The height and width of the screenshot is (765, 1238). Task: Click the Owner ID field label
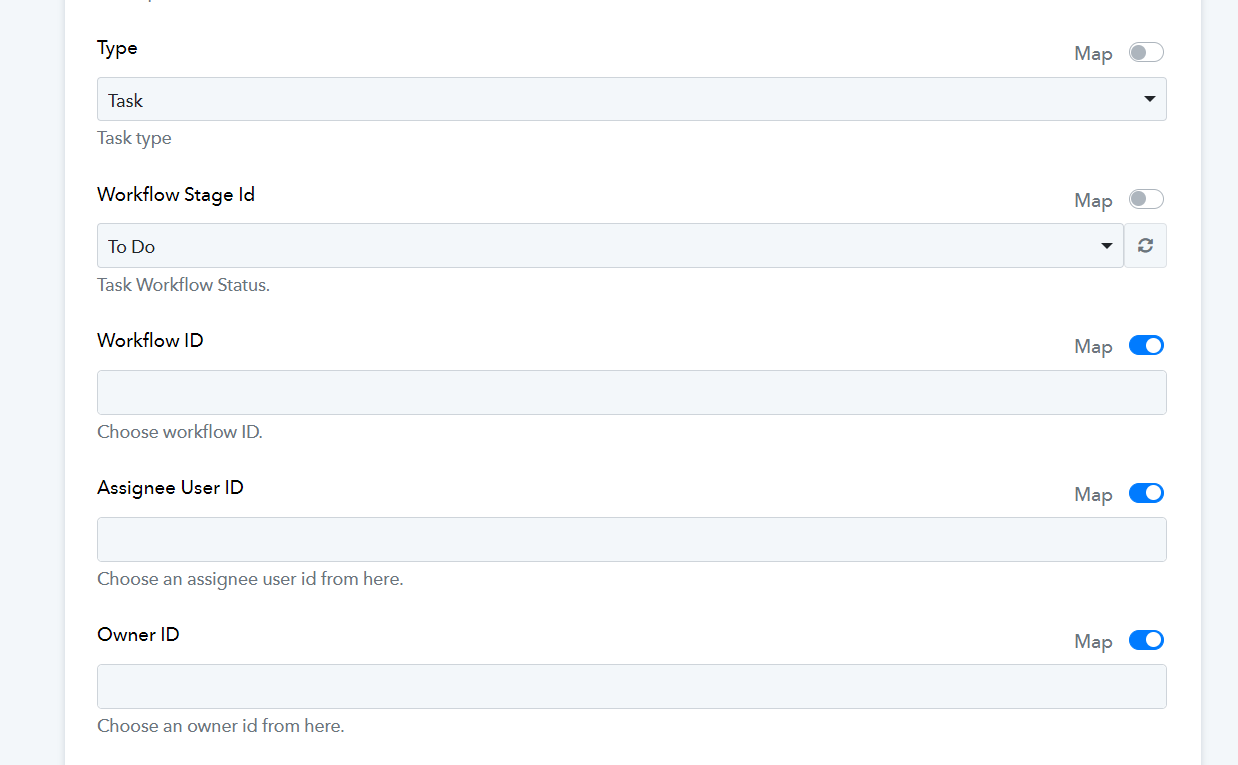138,634
